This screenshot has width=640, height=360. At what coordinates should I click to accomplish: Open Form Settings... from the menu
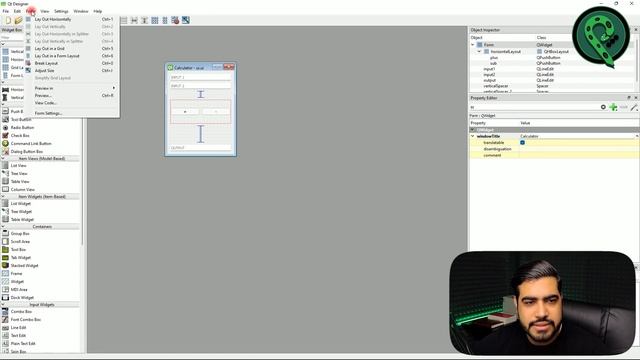click(72, 113)
